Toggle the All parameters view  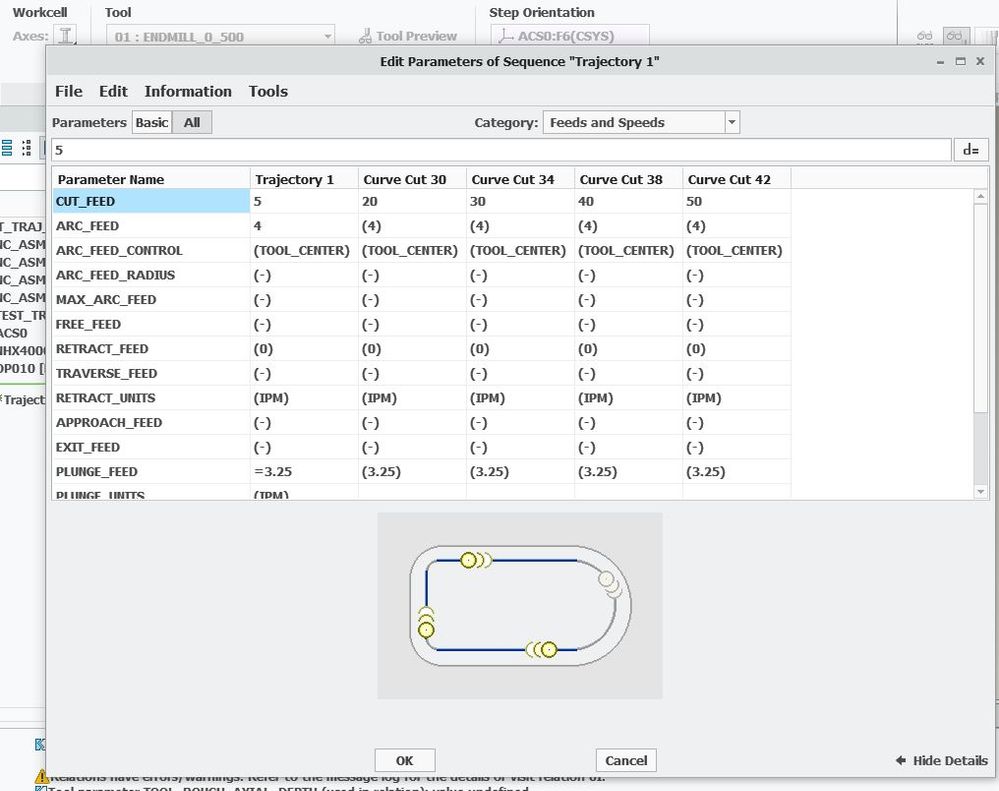tap(192, 122)
